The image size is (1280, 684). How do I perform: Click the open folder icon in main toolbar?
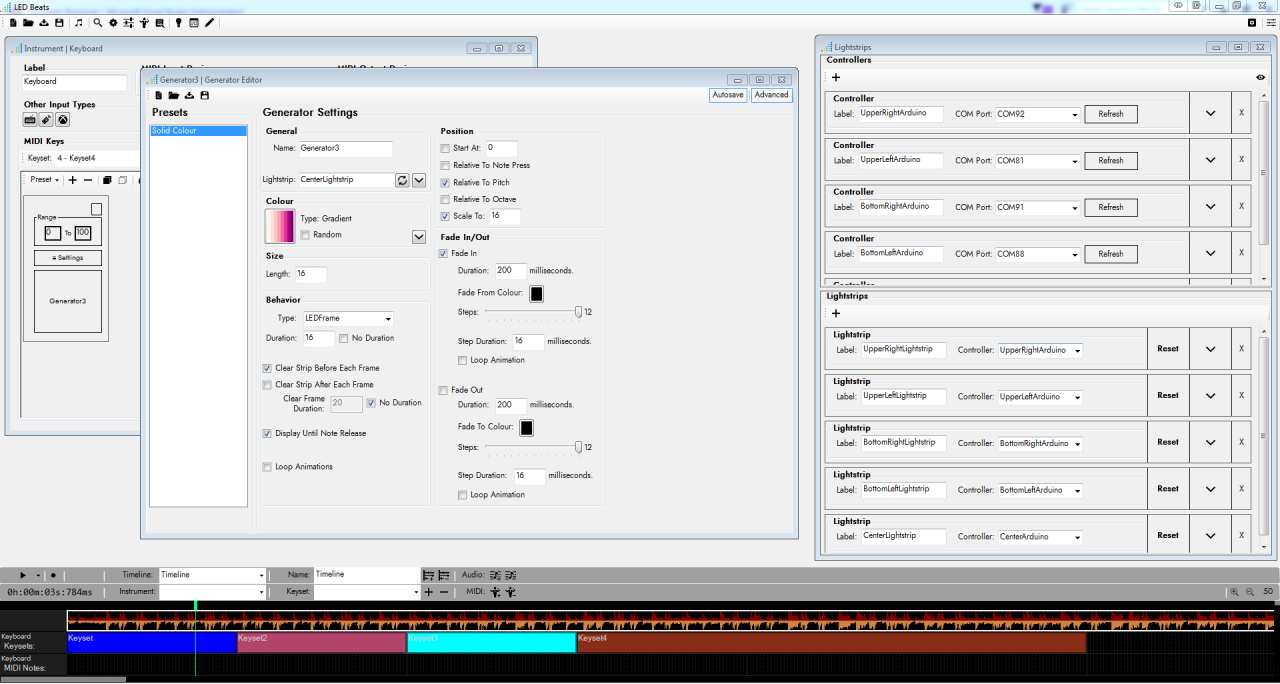coord(28,22)
